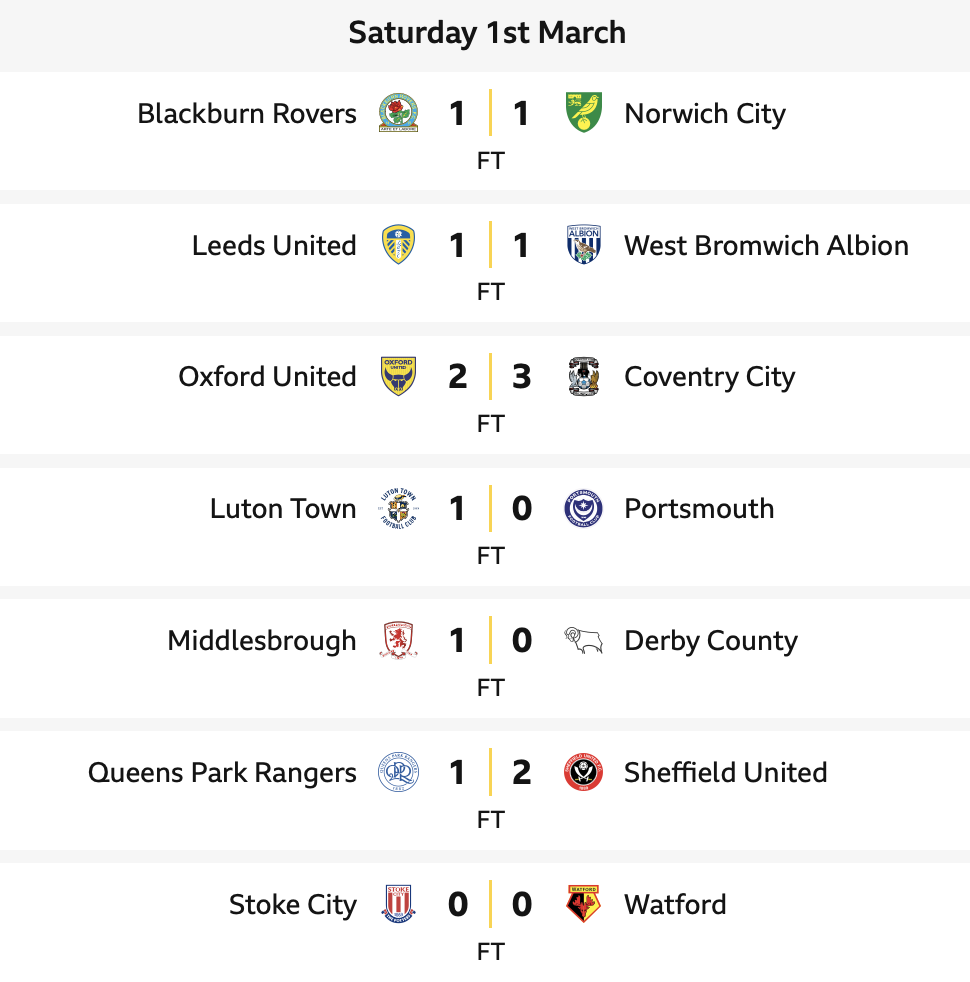
Task: Click the Queens Park Rangers crest
Action: (x=398, y=773)
